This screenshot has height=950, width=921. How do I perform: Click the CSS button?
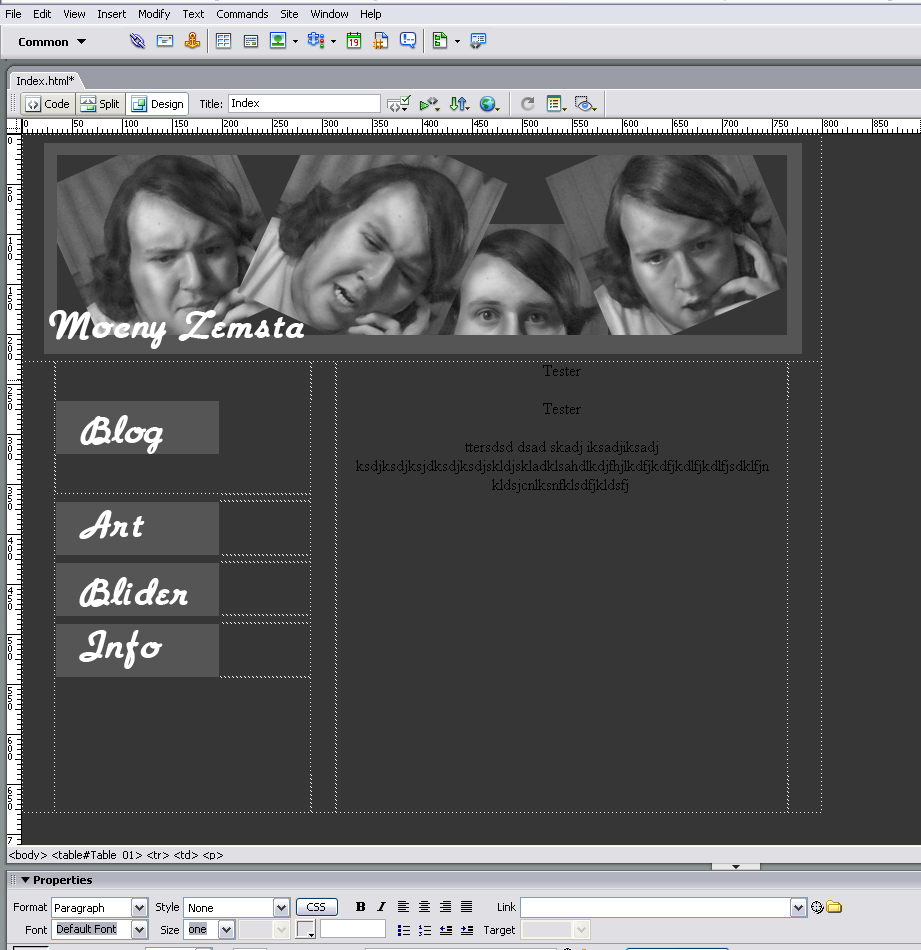316,907
